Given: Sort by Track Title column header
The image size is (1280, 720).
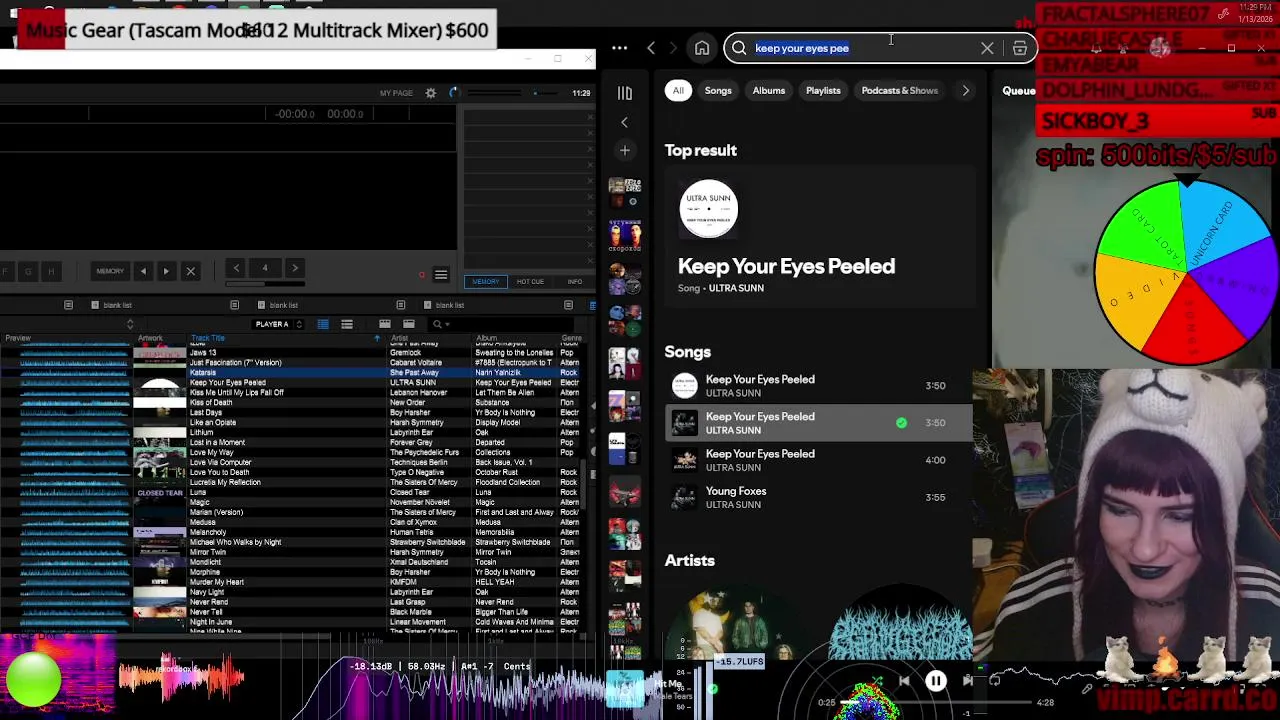Looking at the screenshot, I should pyautogui.click(x=208, y=338).
